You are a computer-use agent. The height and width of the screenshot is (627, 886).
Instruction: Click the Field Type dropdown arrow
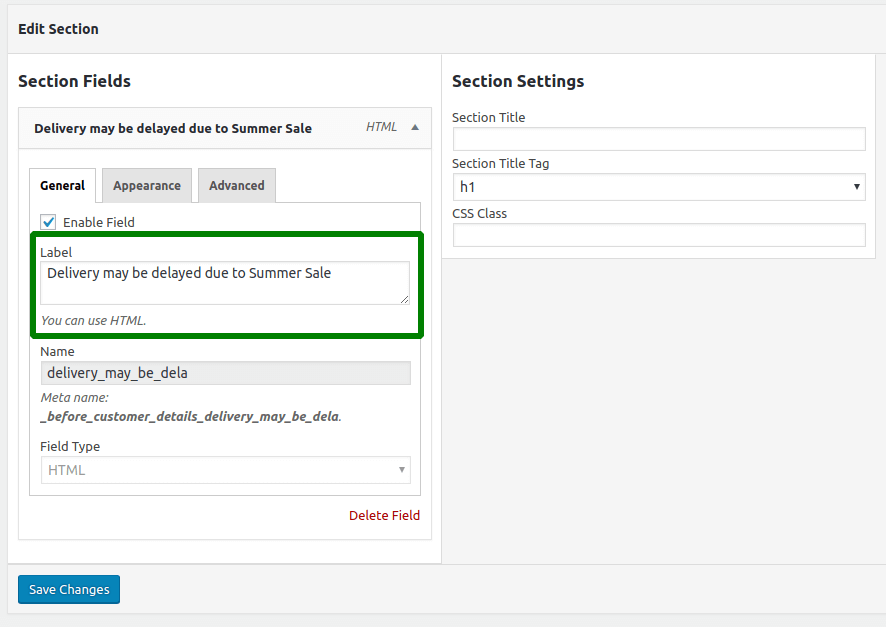pos(402,470)
